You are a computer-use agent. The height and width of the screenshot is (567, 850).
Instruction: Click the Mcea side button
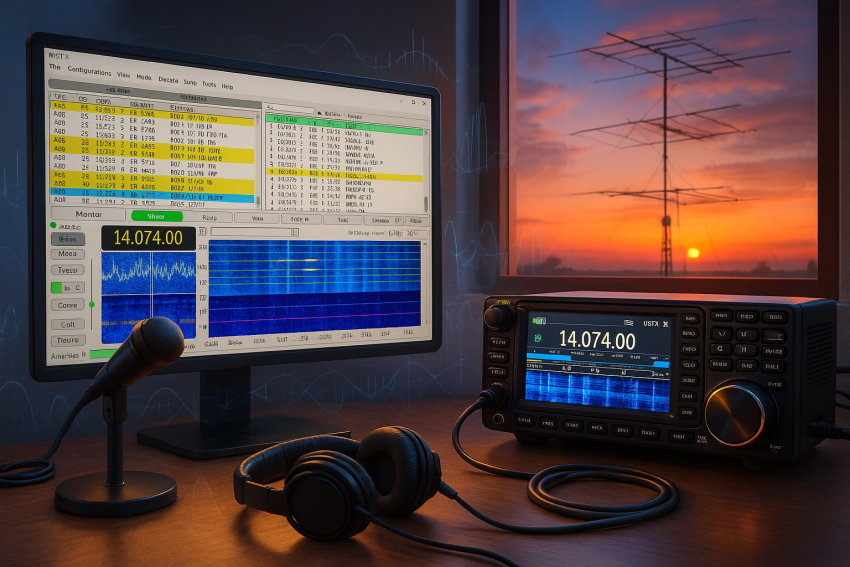(68, 254)
